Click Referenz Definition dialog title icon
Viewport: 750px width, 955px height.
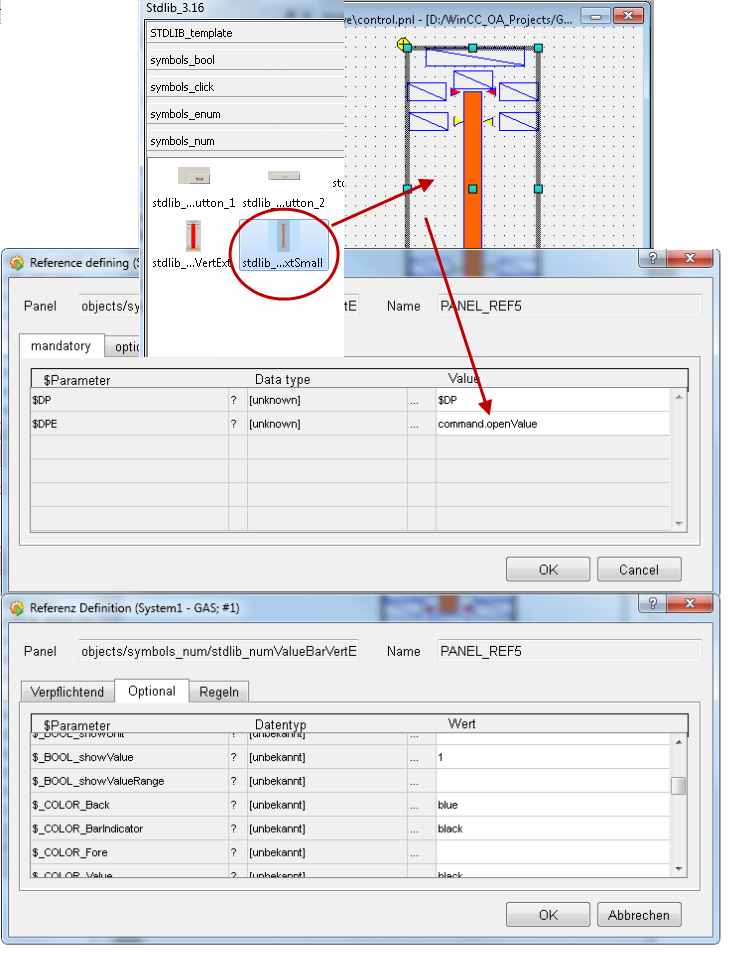17,608
